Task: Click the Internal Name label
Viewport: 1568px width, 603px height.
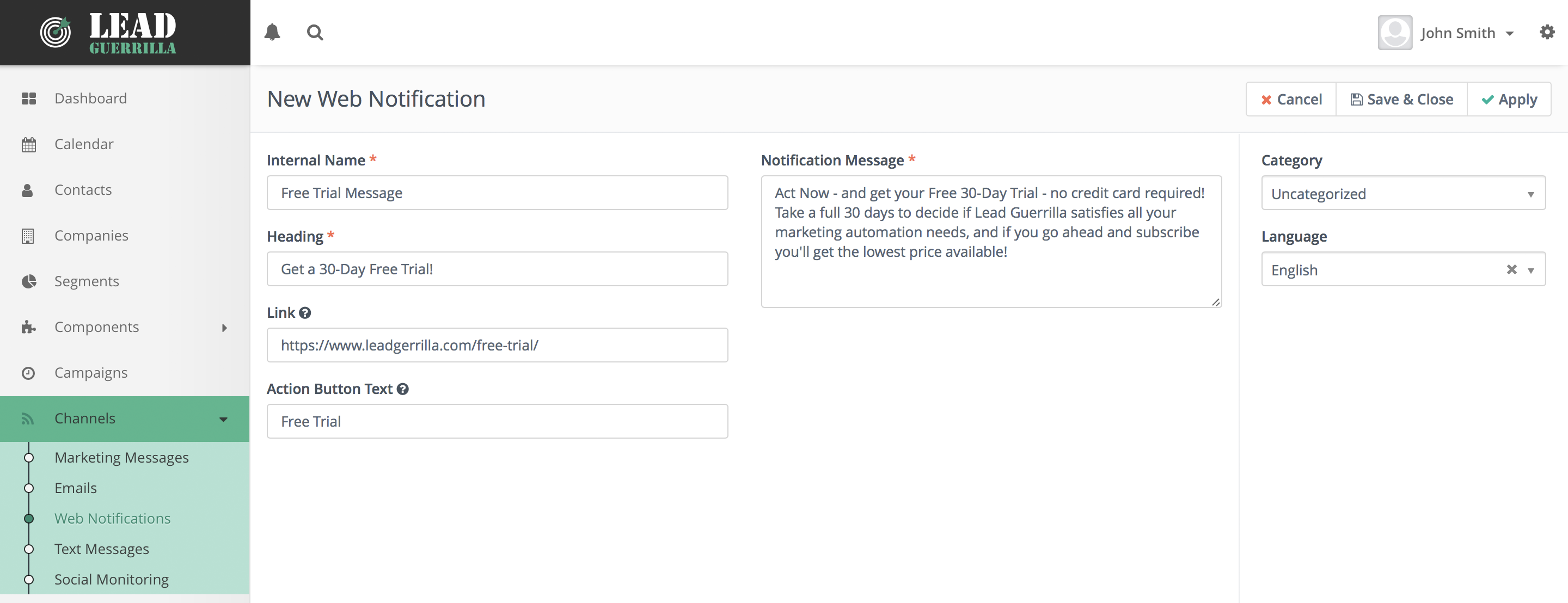Action: coord(316,160)
